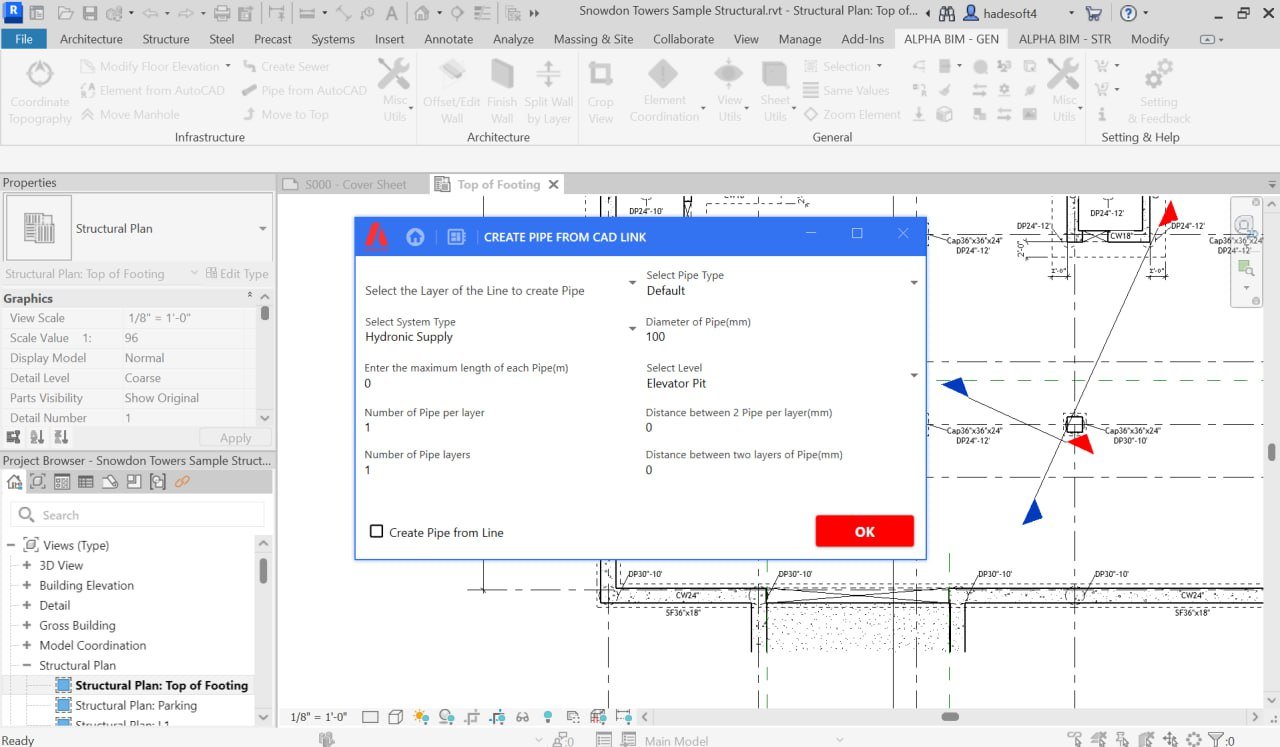Click the Distance between two layers of Pipe field

(x=782, y=470)
